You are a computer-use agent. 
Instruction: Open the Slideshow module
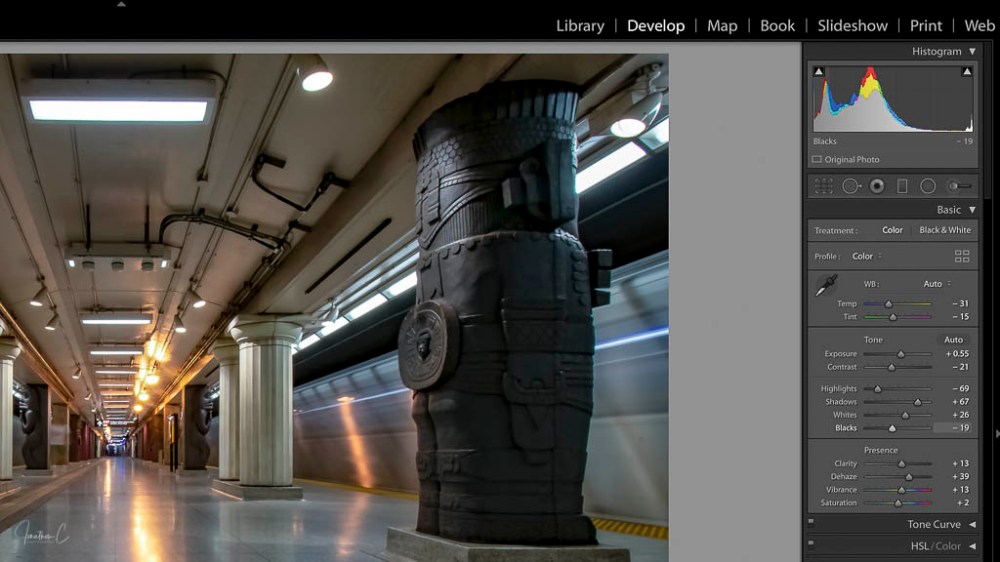[852, 26]
